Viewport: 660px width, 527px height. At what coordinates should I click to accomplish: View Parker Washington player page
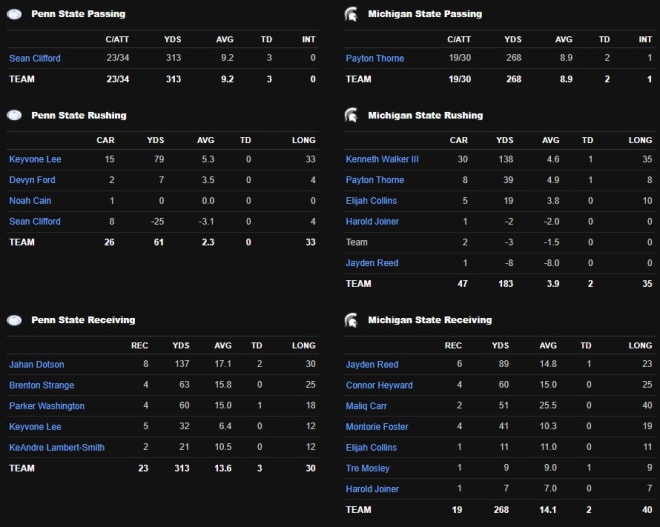click(47, 406)
